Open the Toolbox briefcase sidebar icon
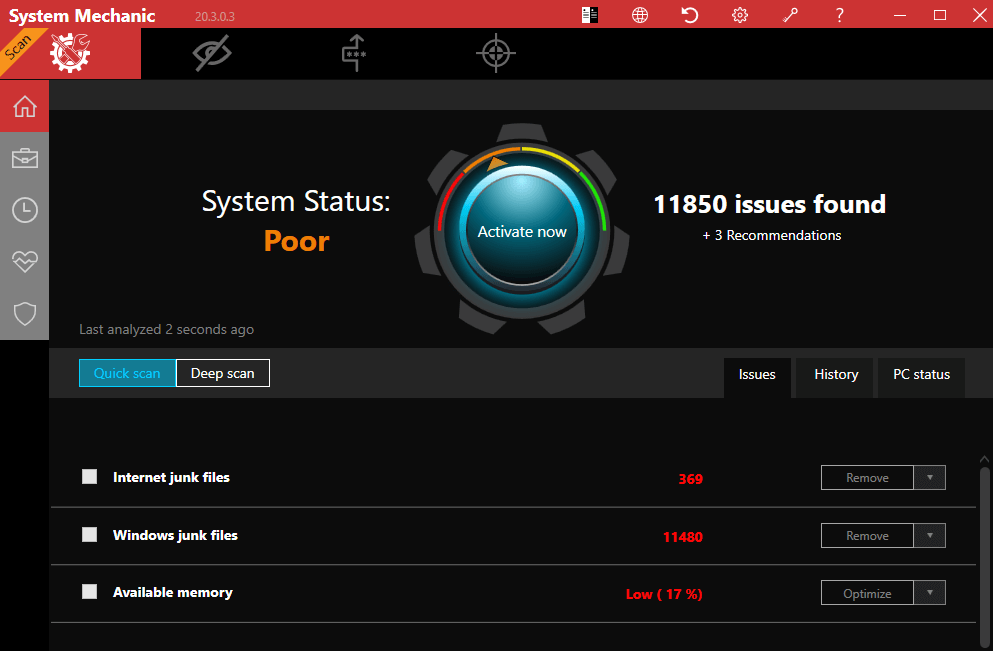This screenshot has height=651, width=993. [24, 158]
